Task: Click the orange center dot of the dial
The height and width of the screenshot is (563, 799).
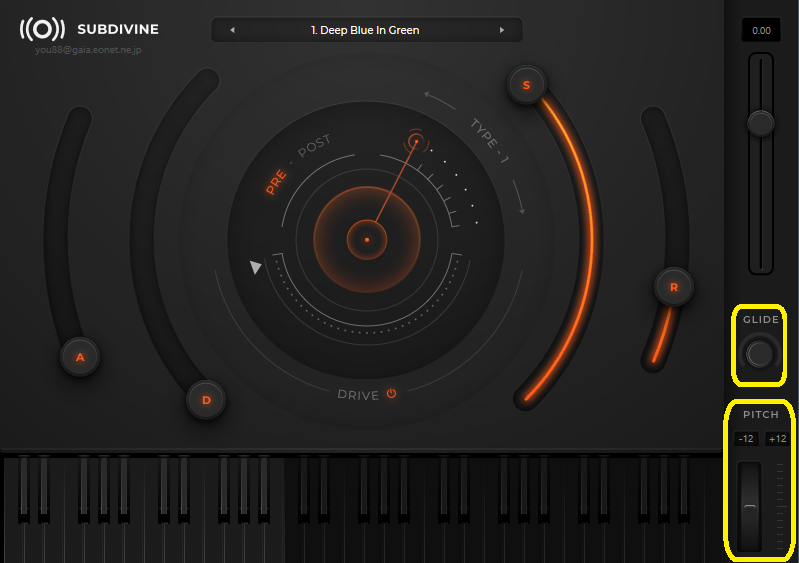Action: pyautogui.click(x=367, y=240)
